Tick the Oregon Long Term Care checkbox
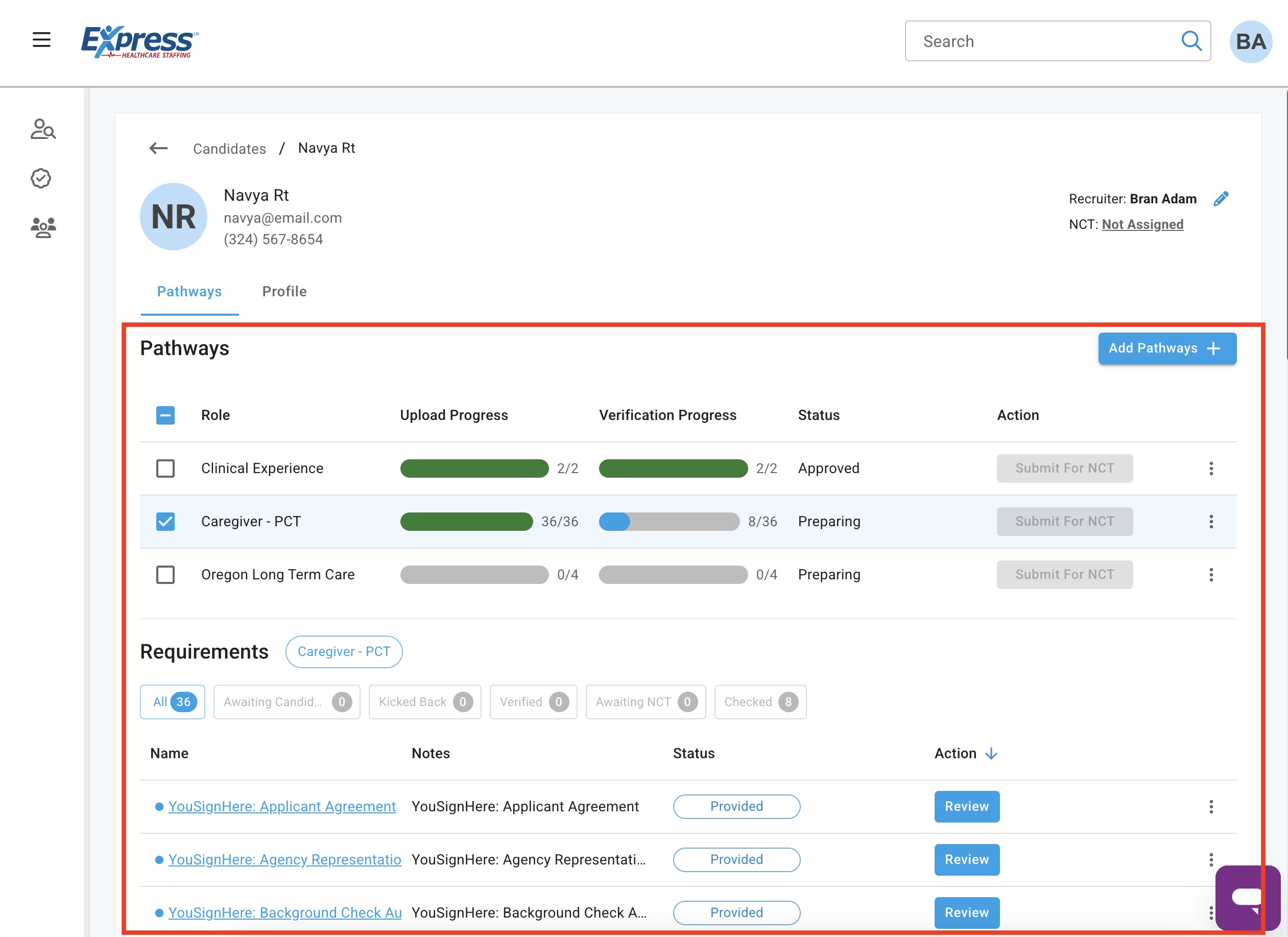 click(x=165, y=574)
